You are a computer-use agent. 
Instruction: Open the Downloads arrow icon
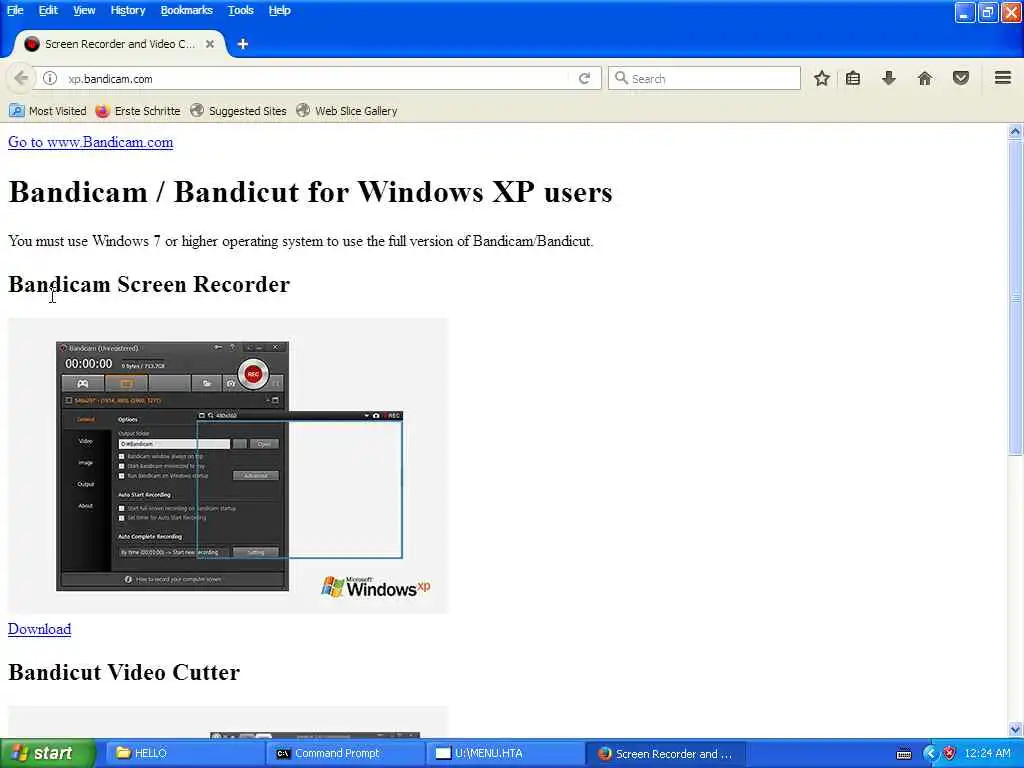coord(888,78)
